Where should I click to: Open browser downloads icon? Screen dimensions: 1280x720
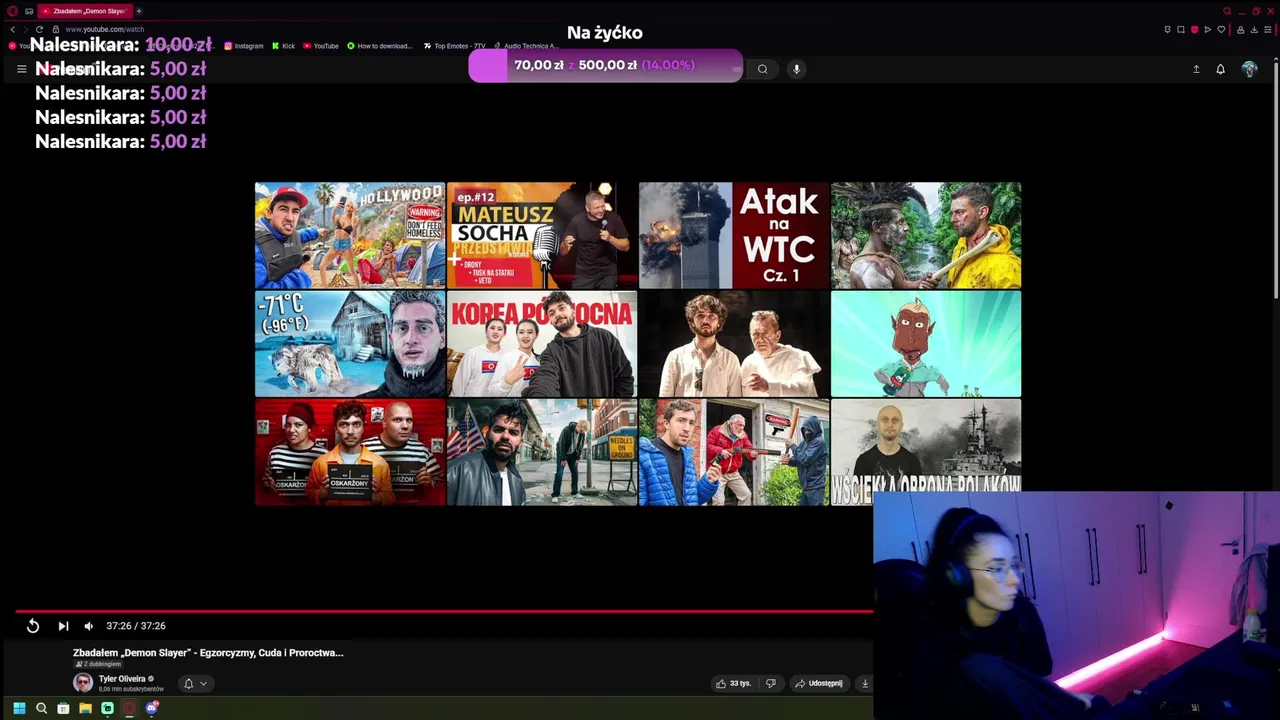pos(1254,29)
